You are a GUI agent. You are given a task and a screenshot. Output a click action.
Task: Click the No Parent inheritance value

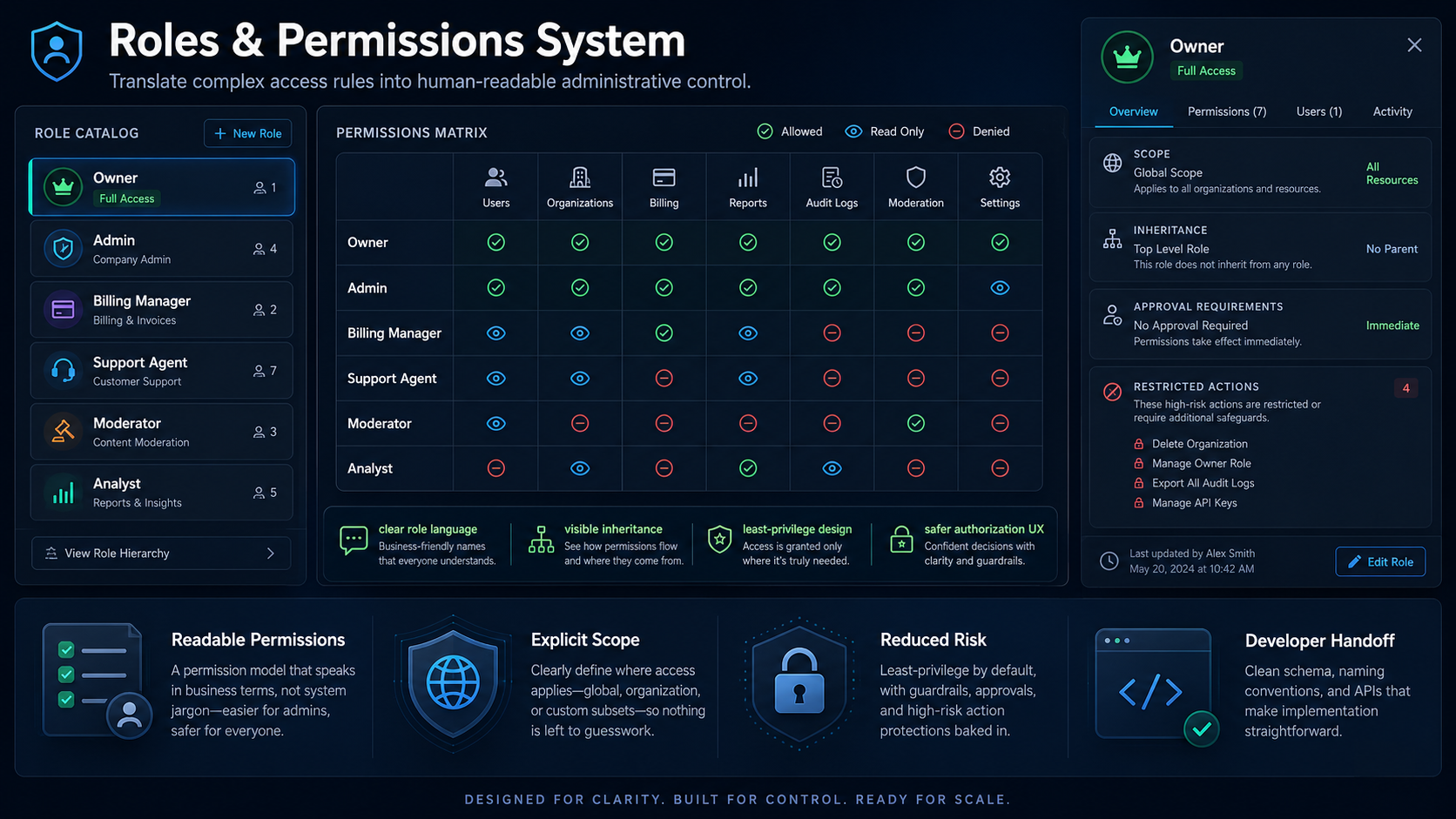click(1392, 249)
